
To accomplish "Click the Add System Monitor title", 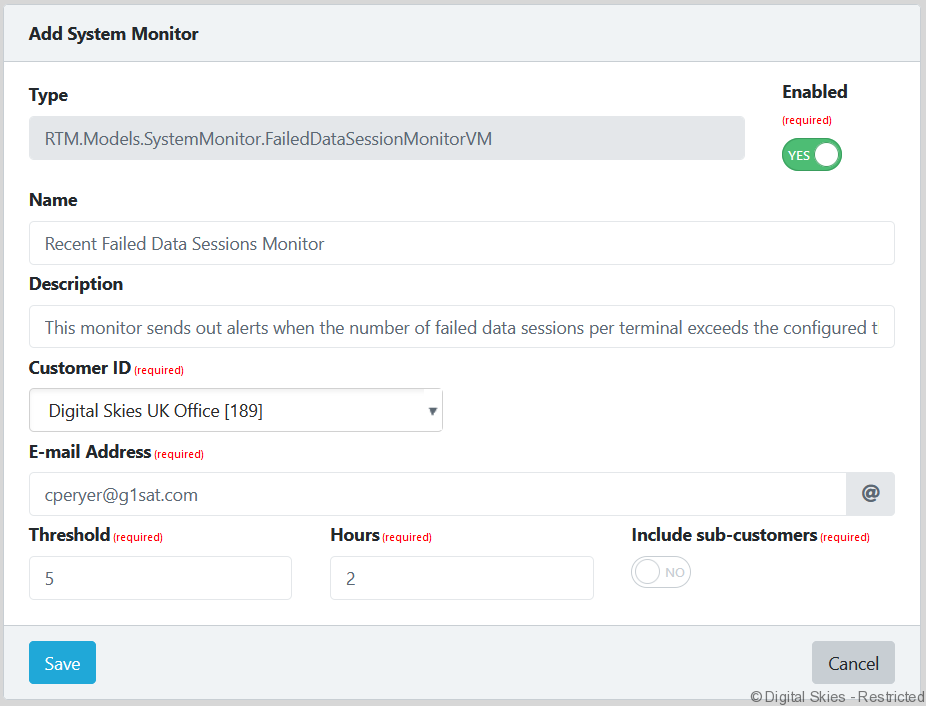I will point(113,34).
